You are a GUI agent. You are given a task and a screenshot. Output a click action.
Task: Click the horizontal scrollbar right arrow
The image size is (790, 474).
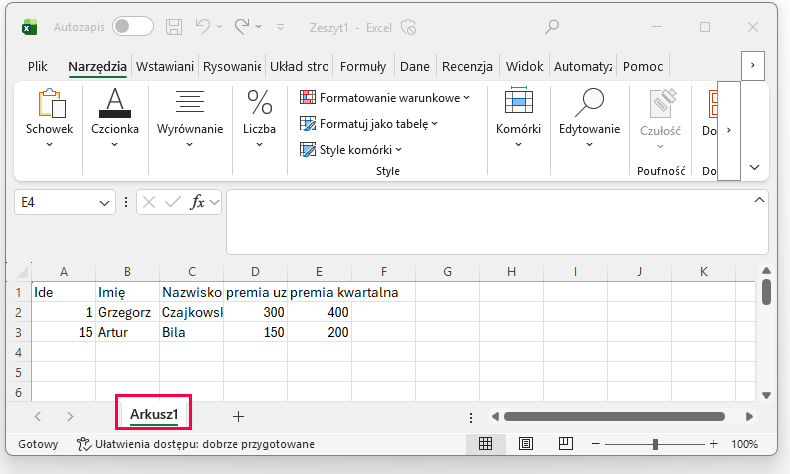point(749,417)
